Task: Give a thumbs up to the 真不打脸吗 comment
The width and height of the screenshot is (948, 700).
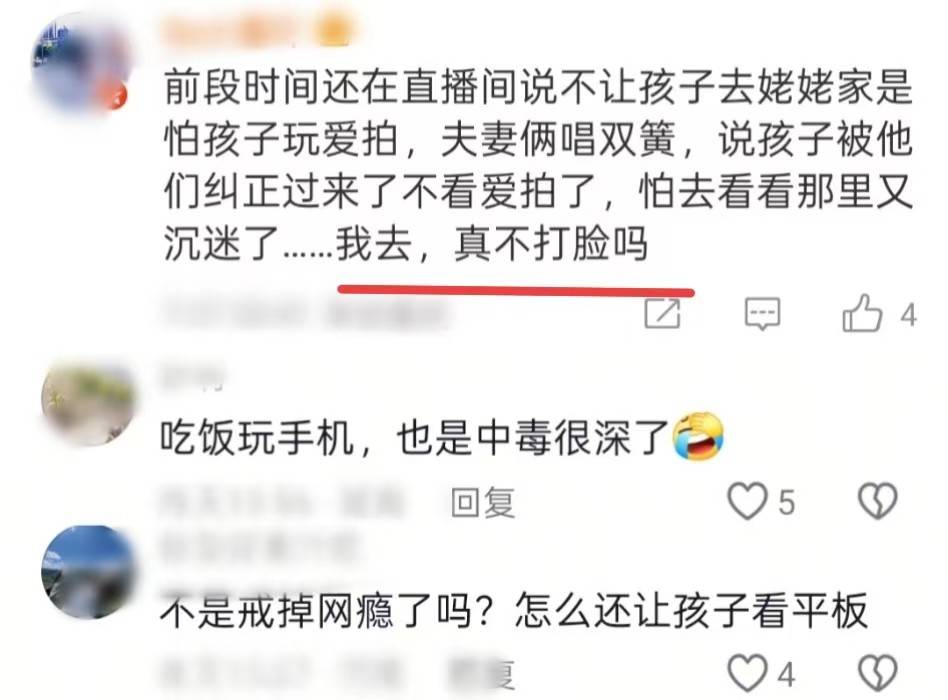Action: (862, 313)
